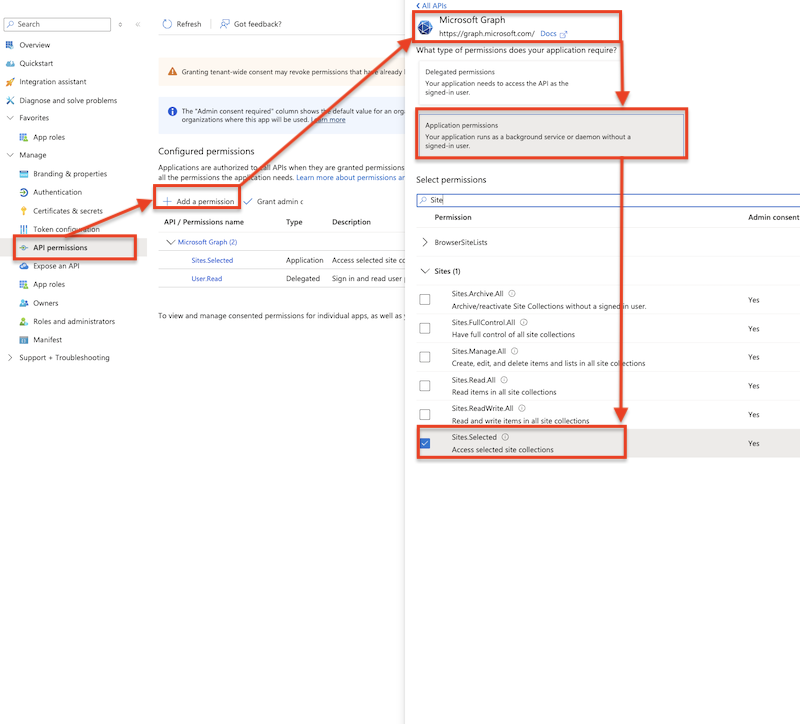
Task: Check the Sites.Manage.All permission checkbox
Action: point(424,357)
